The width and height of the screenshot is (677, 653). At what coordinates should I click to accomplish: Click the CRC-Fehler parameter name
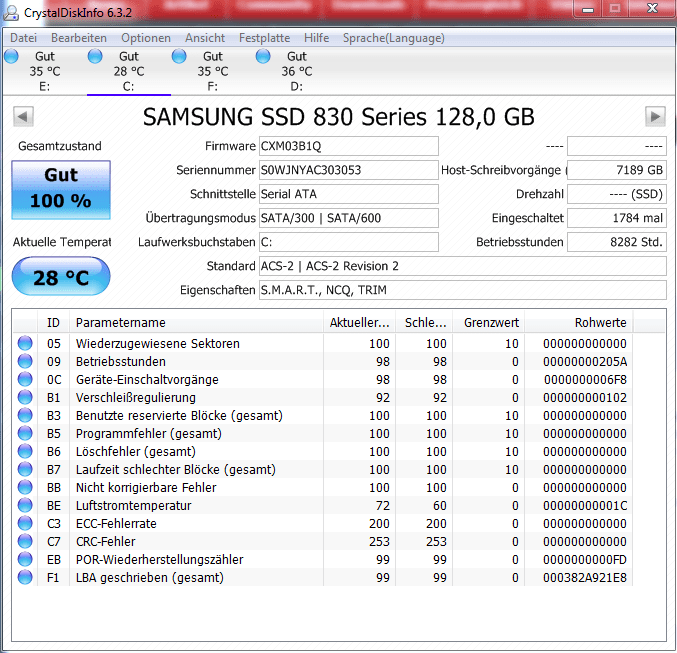coord(105,541)
